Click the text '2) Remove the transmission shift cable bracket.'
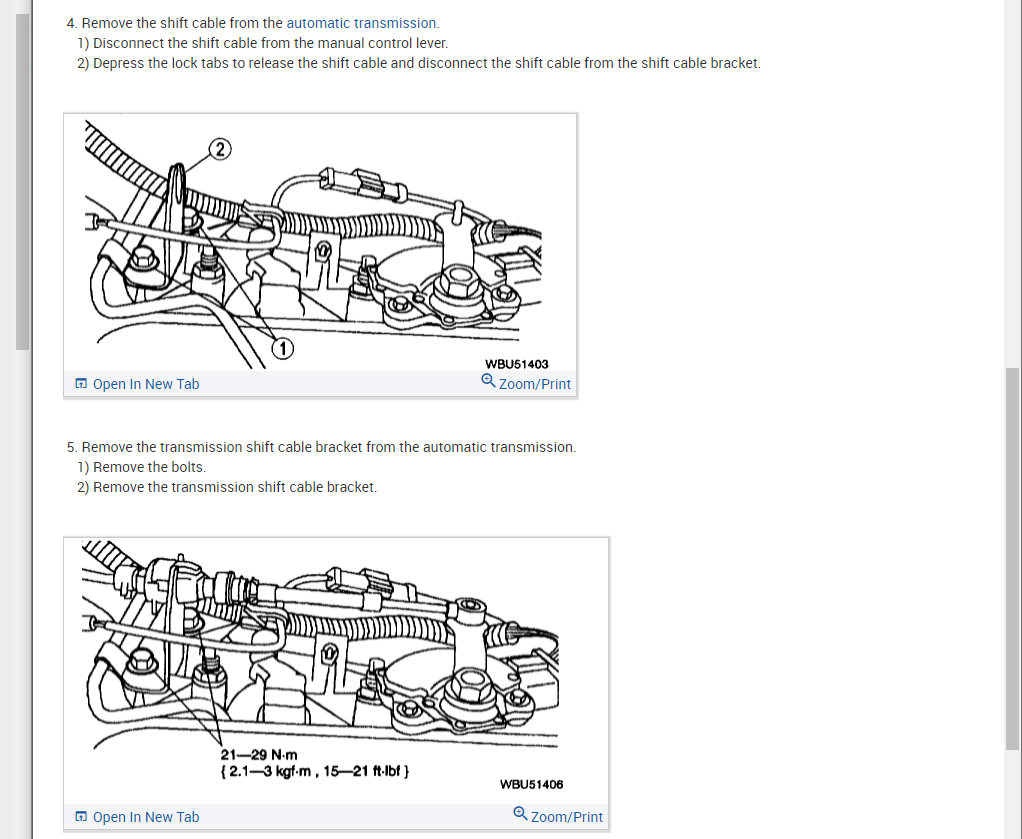The width and height of the screenshot is (1022, 839). coord(227,488)
